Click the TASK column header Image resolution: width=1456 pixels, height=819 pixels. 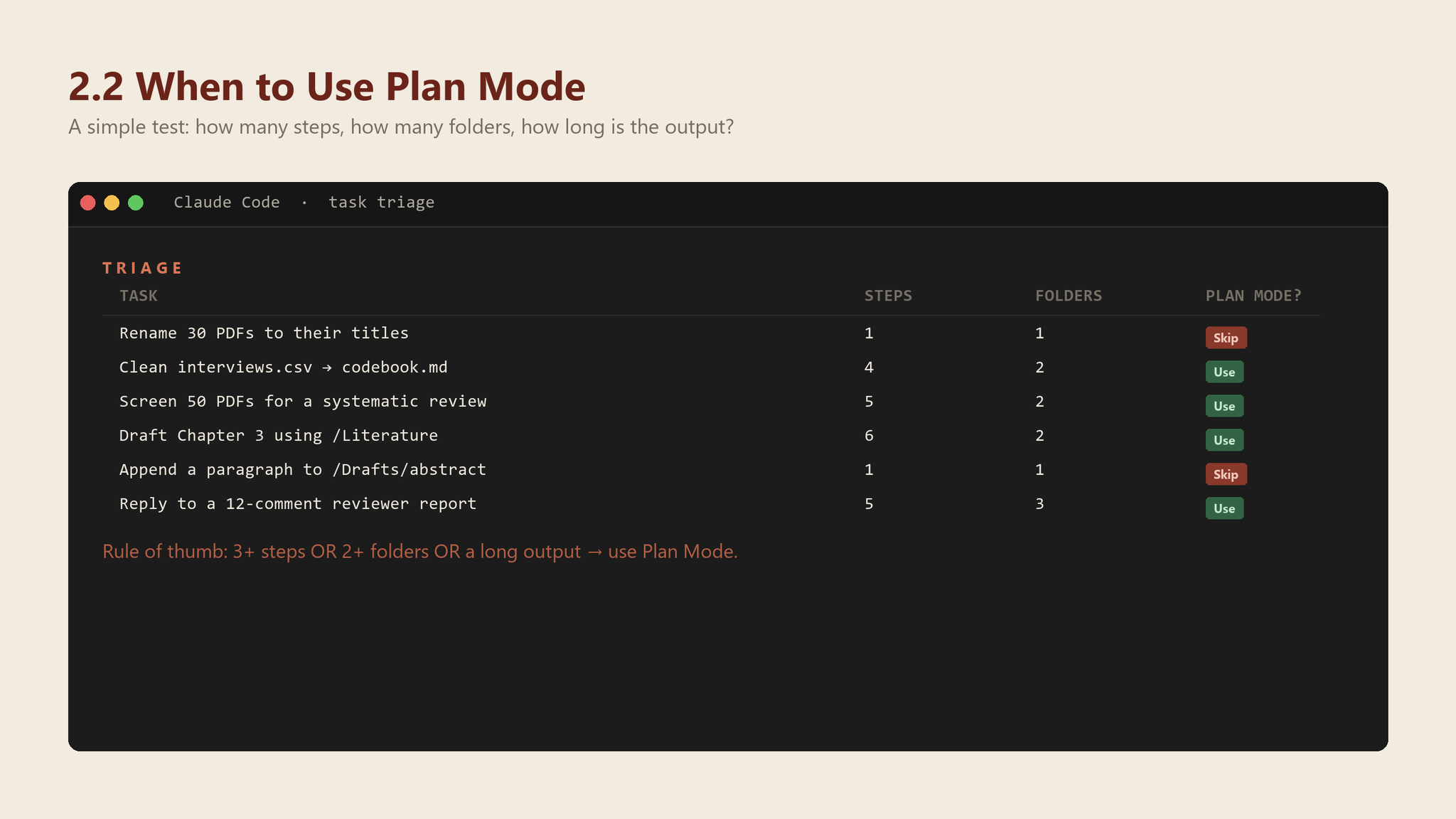point(139,296)
